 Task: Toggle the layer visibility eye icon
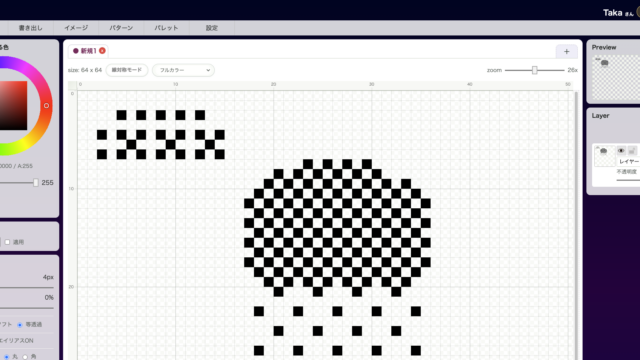click(621, 151)
